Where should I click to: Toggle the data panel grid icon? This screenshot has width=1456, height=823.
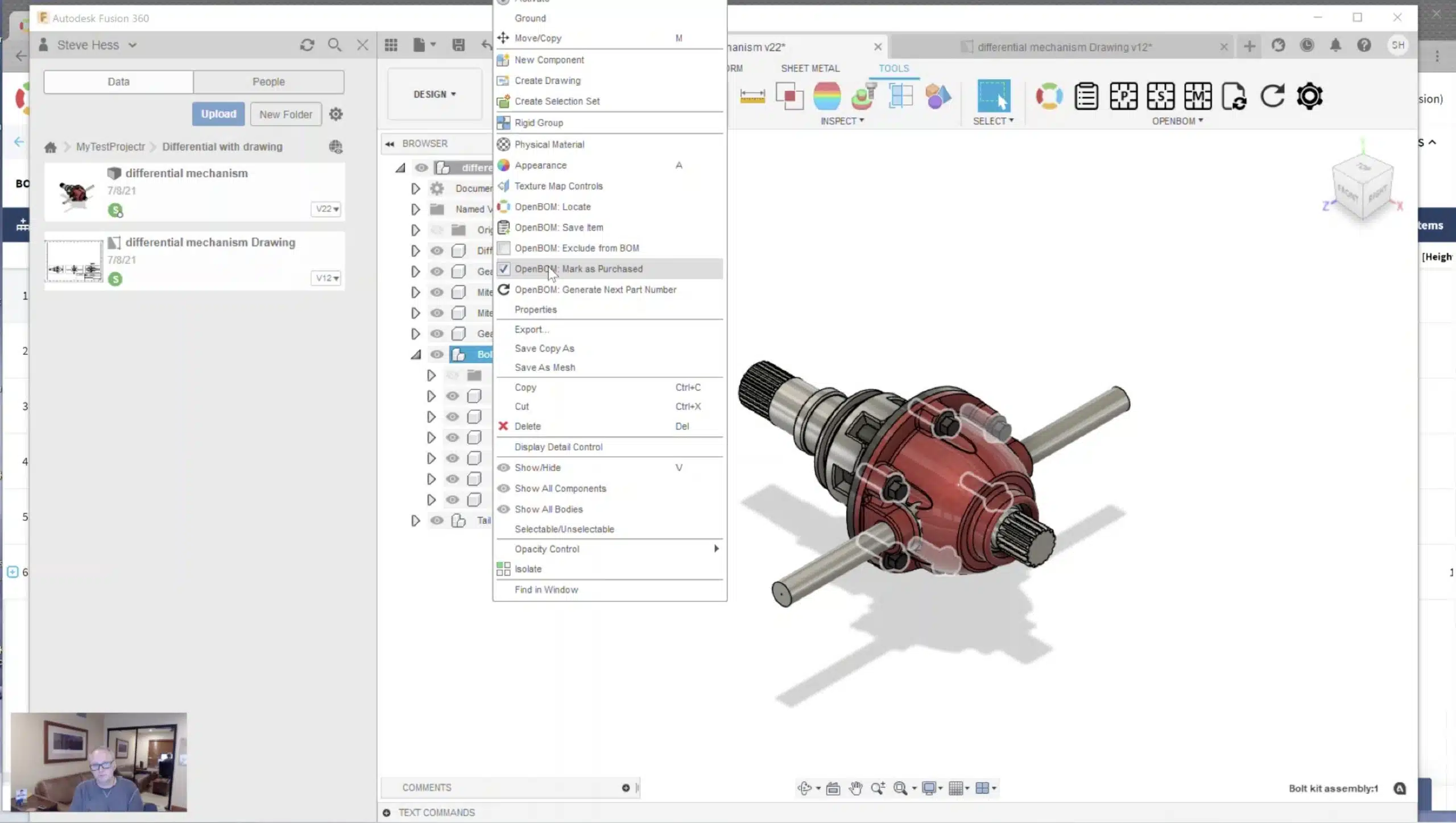pyautogui.click(x=391, y=45)
